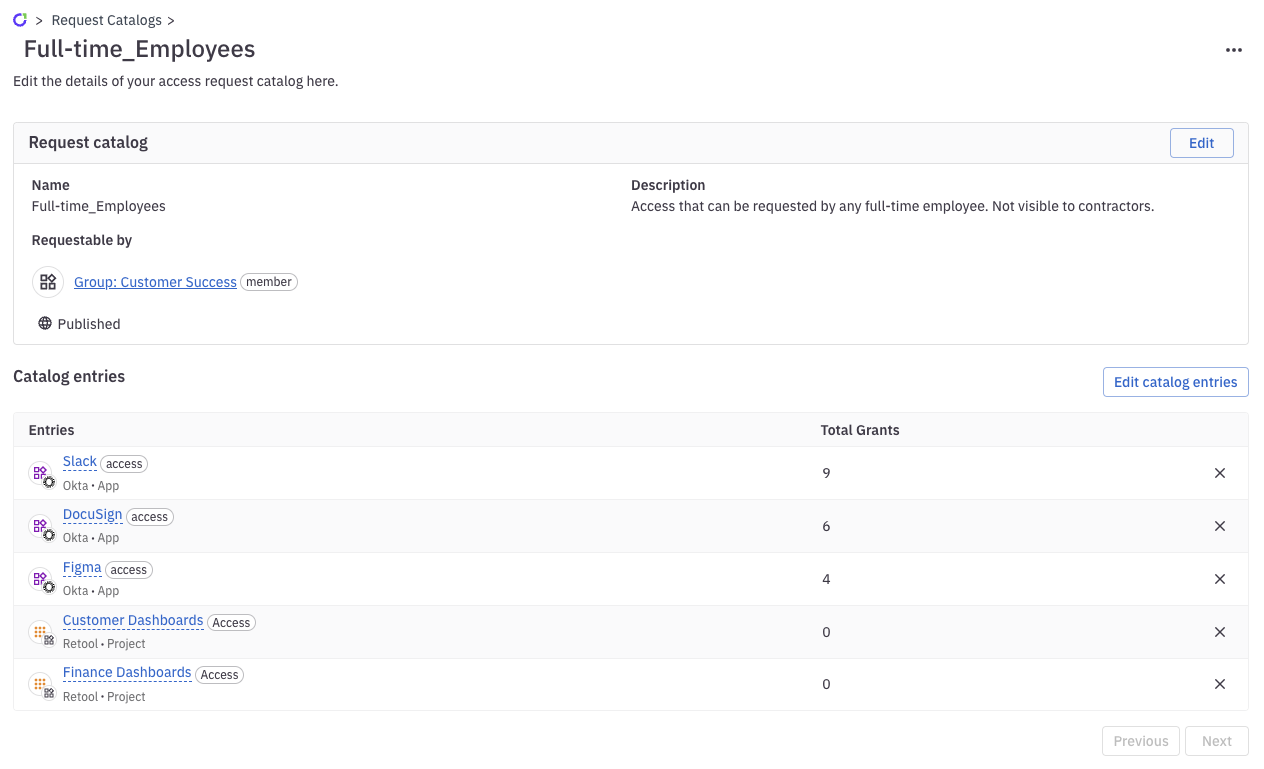
Task: Click the total grants value 6 for DocuSign
Action: click(826, 526)
